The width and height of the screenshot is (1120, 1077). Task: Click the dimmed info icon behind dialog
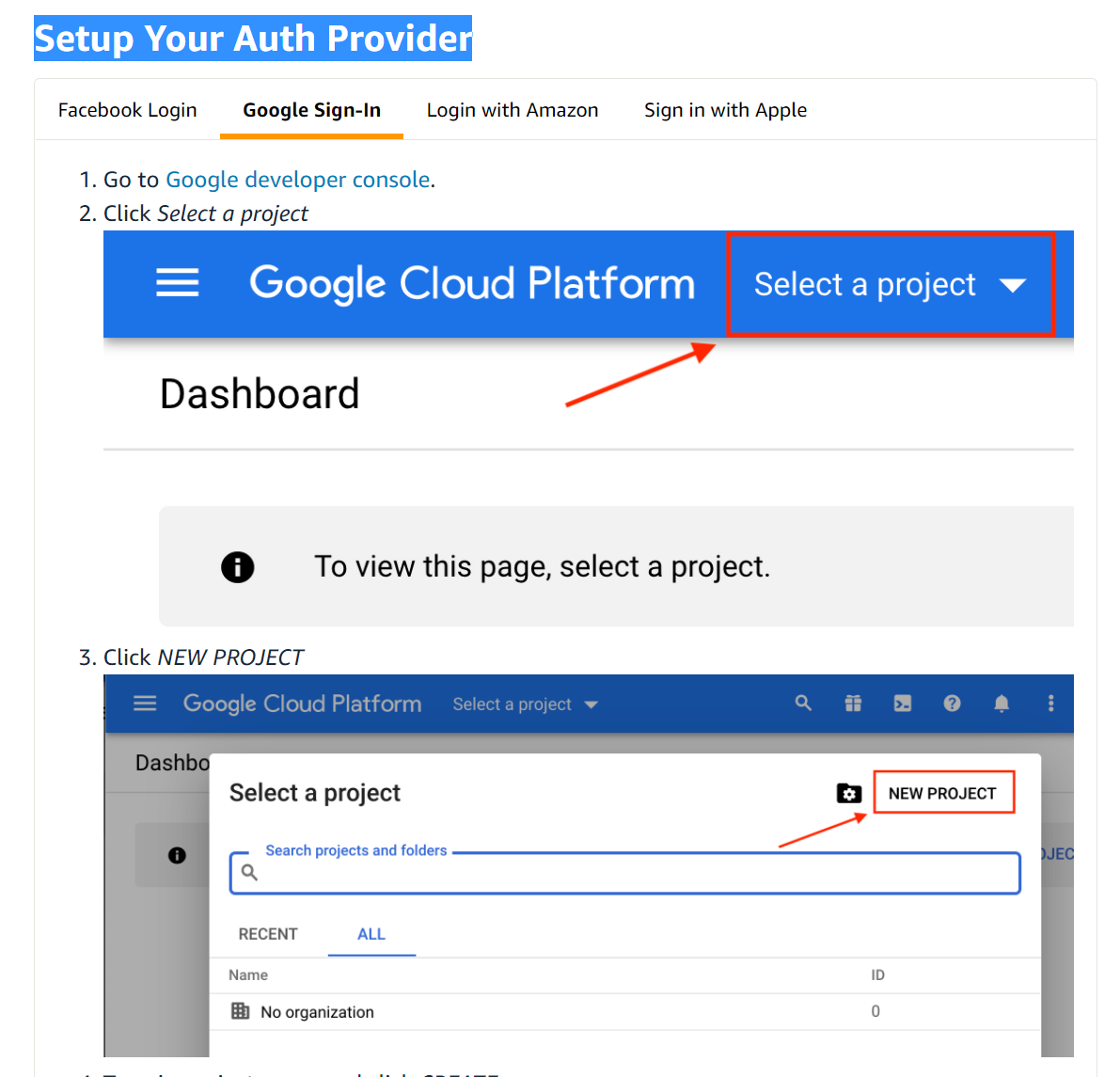tap(177, 855)
